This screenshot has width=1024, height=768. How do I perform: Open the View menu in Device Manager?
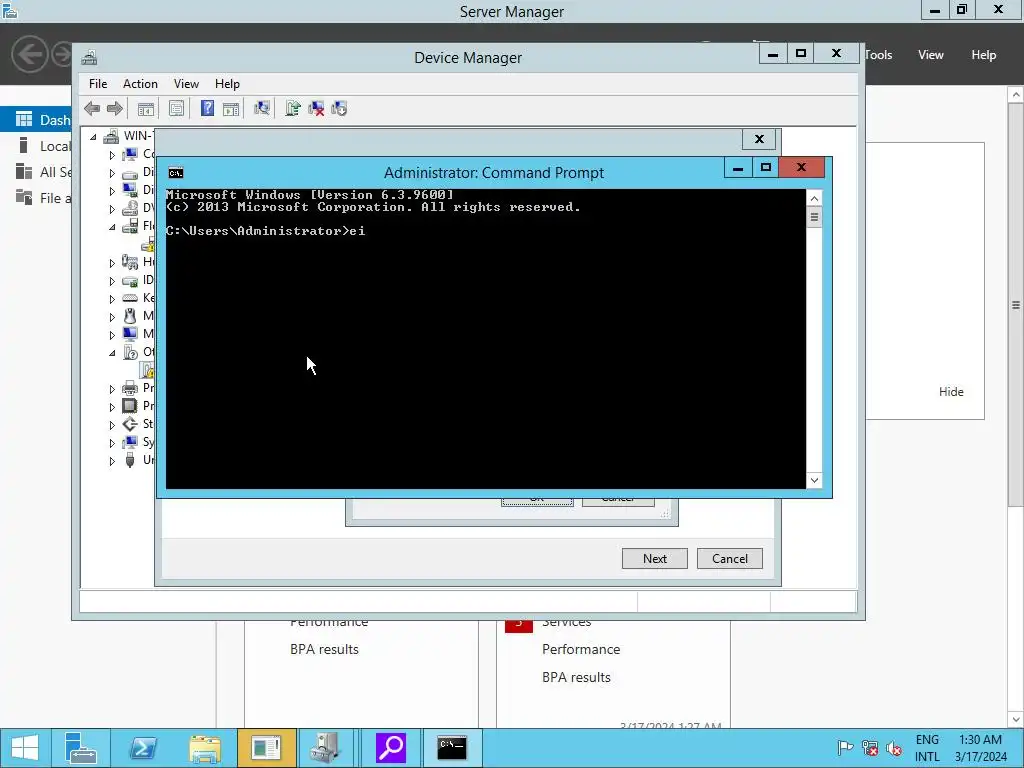coord(186,84)
